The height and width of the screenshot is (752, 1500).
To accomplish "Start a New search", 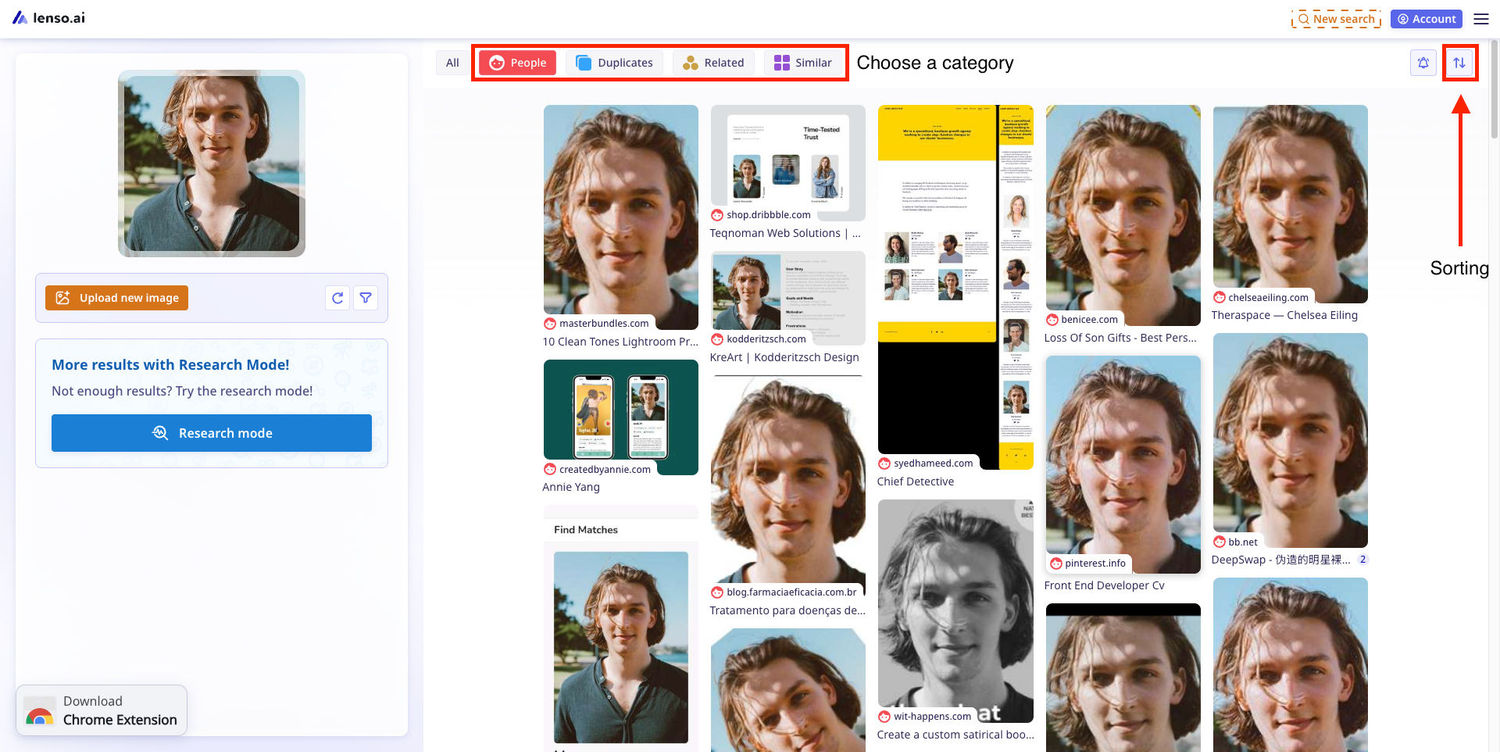I will (1336, 19).
